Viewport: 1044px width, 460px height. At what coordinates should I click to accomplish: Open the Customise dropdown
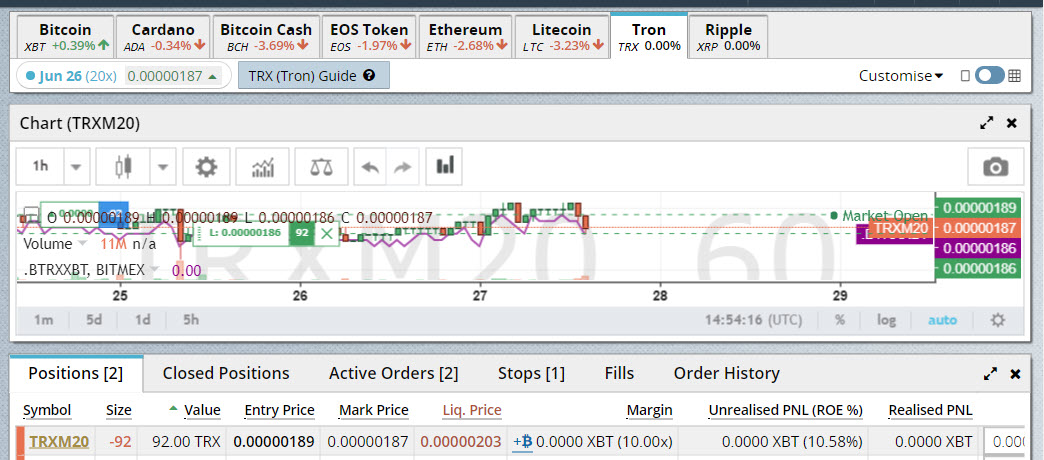(x=901, y=76)
